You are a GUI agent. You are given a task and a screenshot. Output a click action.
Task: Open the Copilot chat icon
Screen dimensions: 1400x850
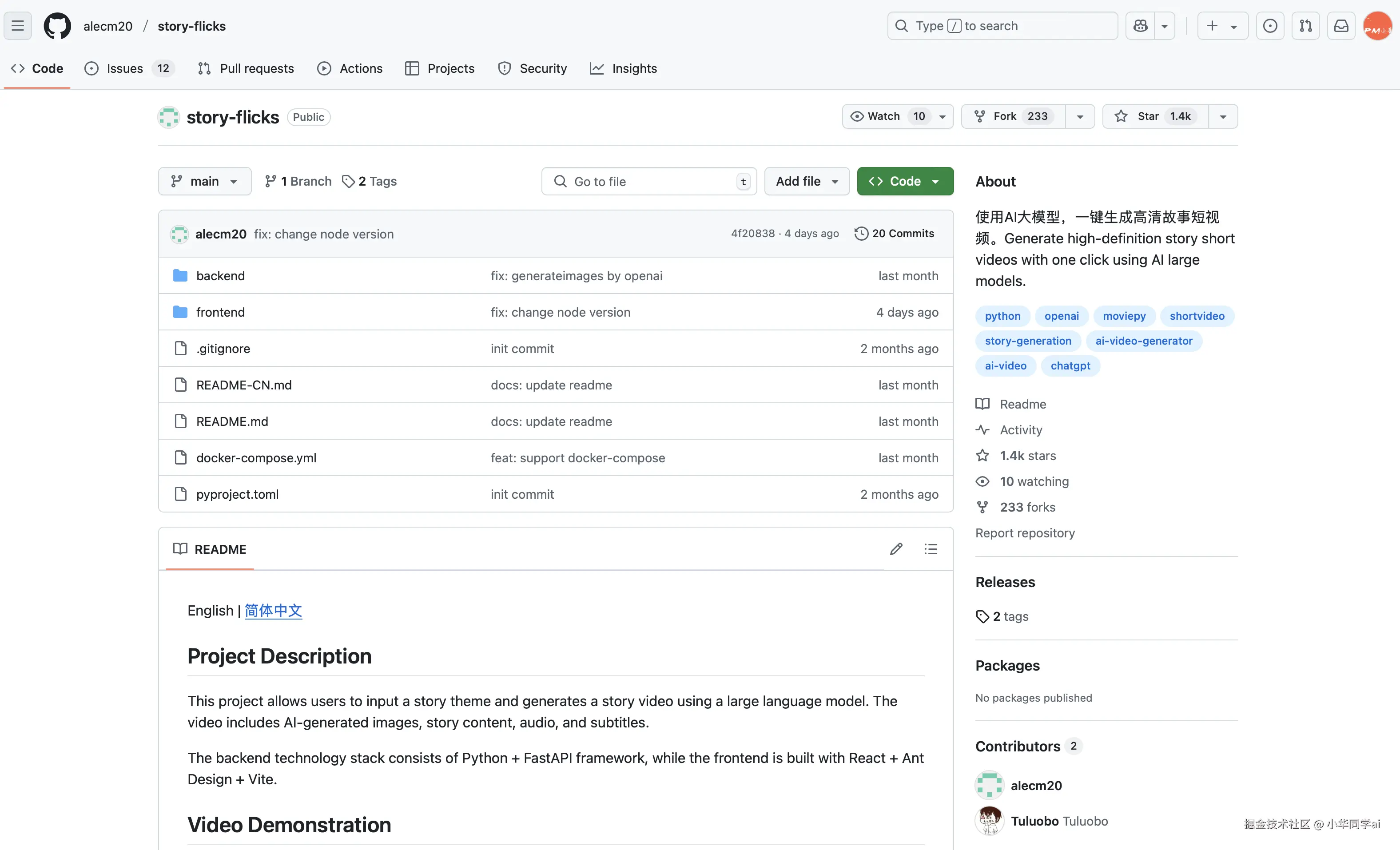coord(1140,26)
